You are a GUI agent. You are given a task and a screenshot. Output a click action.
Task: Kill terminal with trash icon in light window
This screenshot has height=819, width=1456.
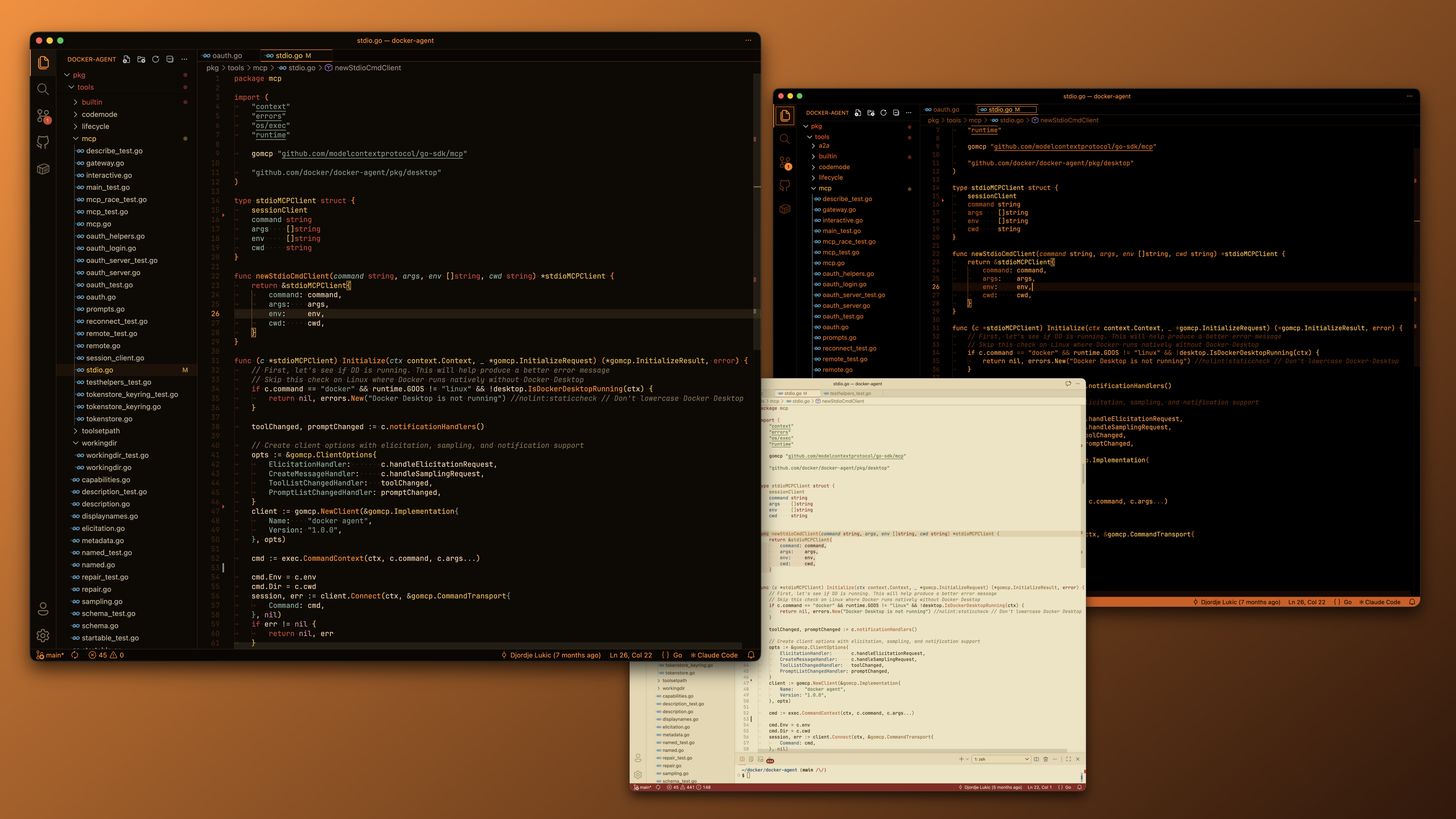pyautogui.click(x=1046, y=759)
